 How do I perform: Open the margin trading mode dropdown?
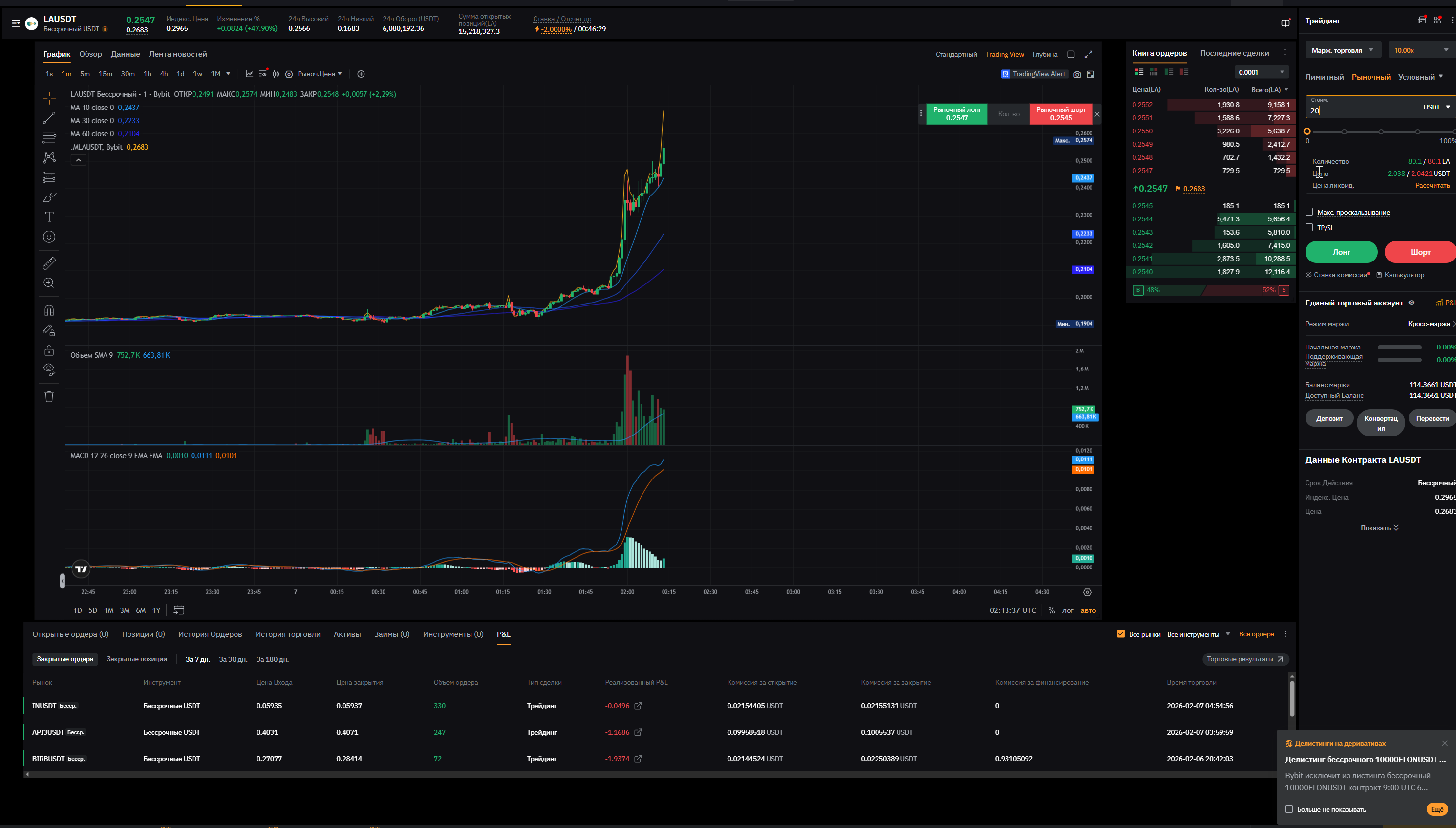tap(1342, 50)
